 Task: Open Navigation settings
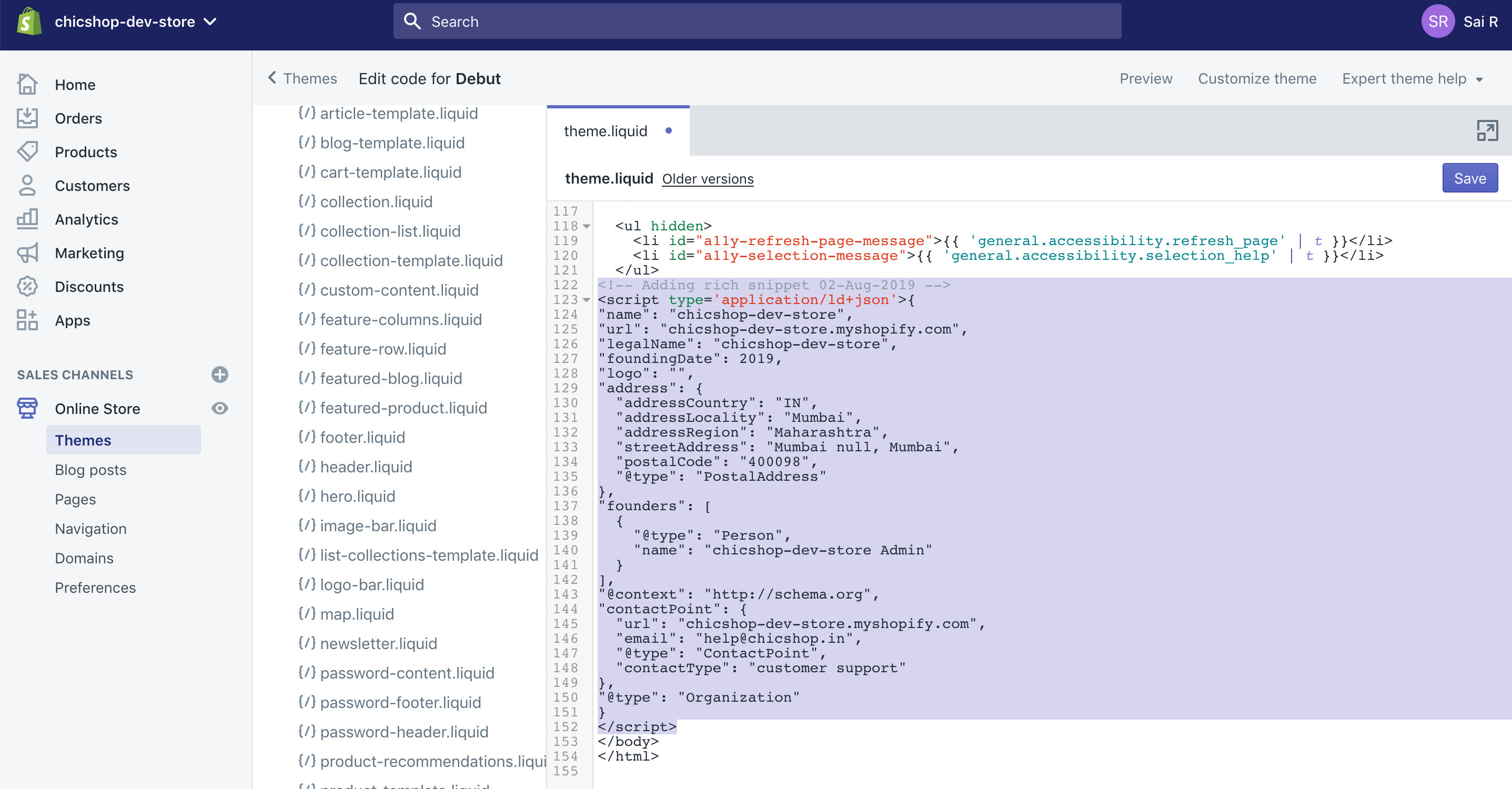90,528
